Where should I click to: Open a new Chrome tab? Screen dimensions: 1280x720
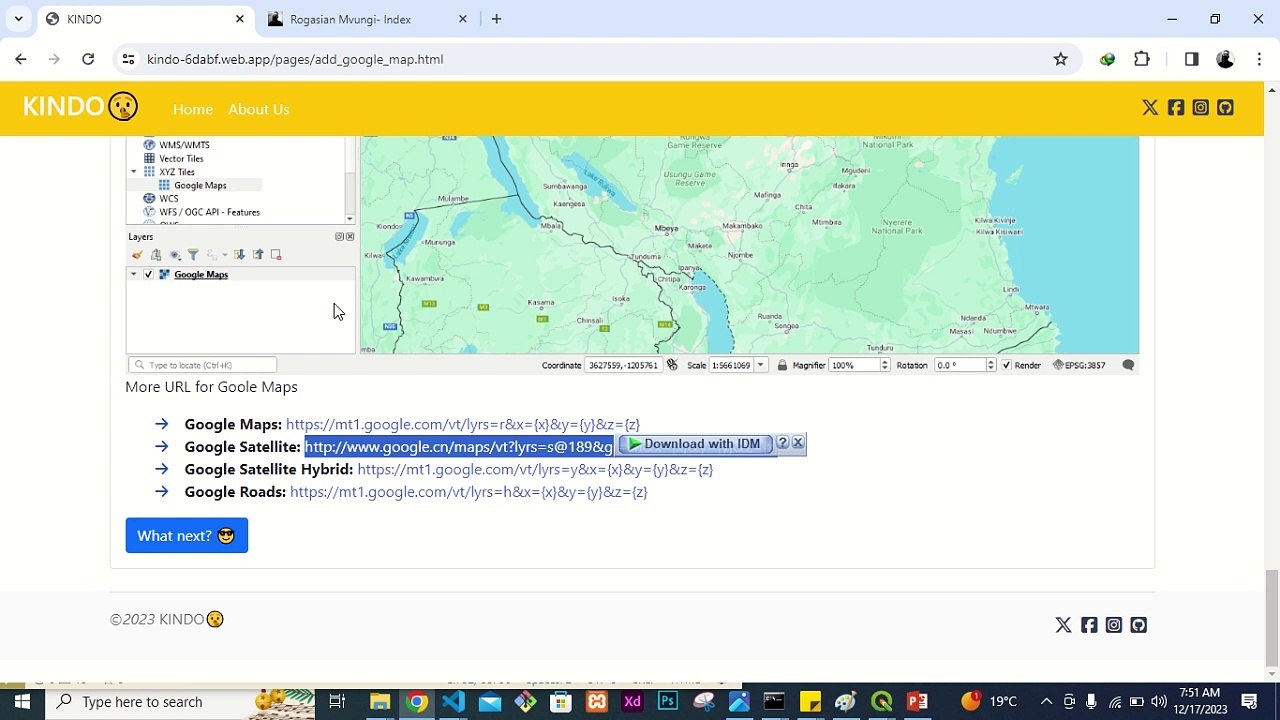tap(496, 19)
